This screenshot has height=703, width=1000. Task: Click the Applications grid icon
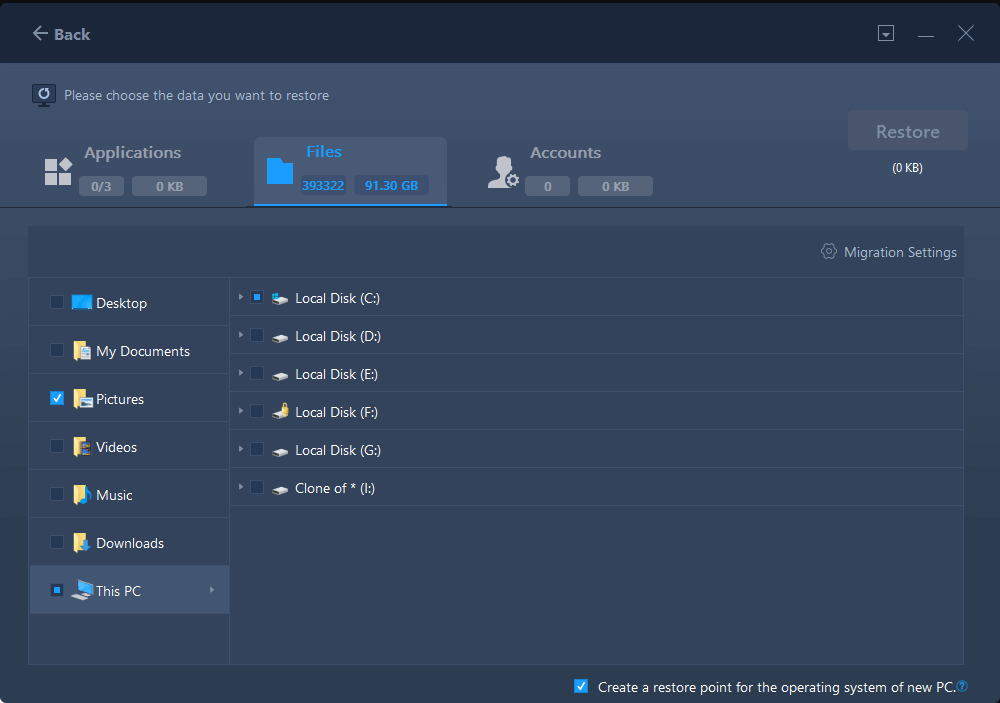click(58, 172)
